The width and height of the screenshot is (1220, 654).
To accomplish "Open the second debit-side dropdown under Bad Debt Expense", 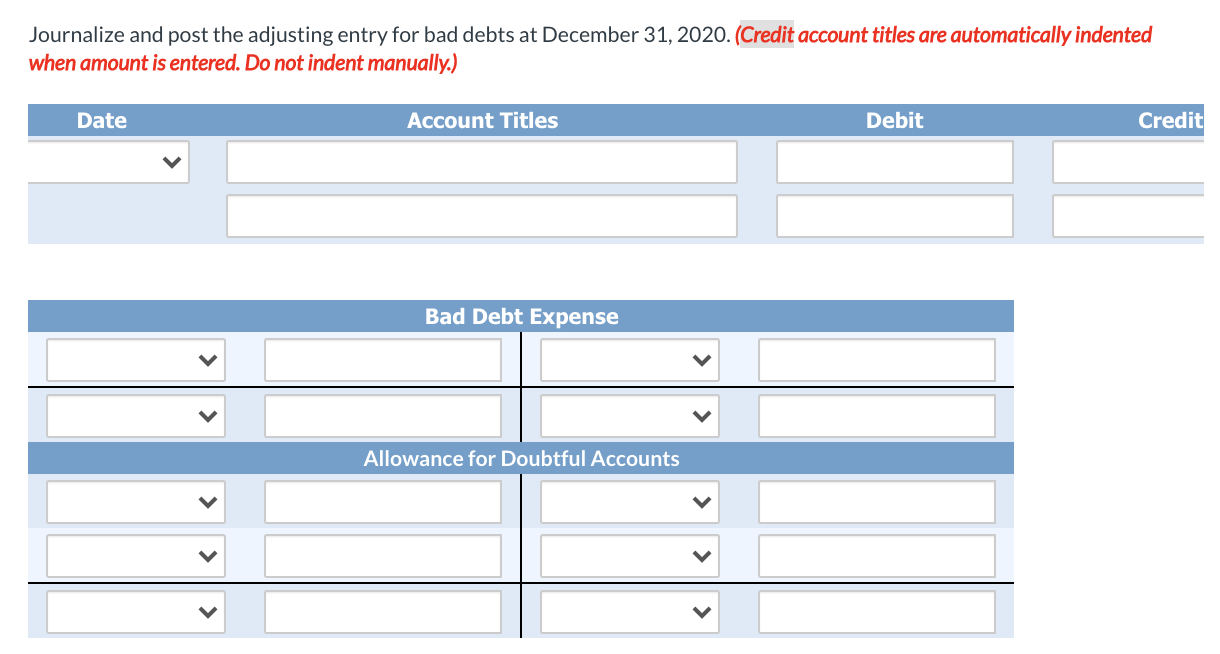I will [135, 415].
